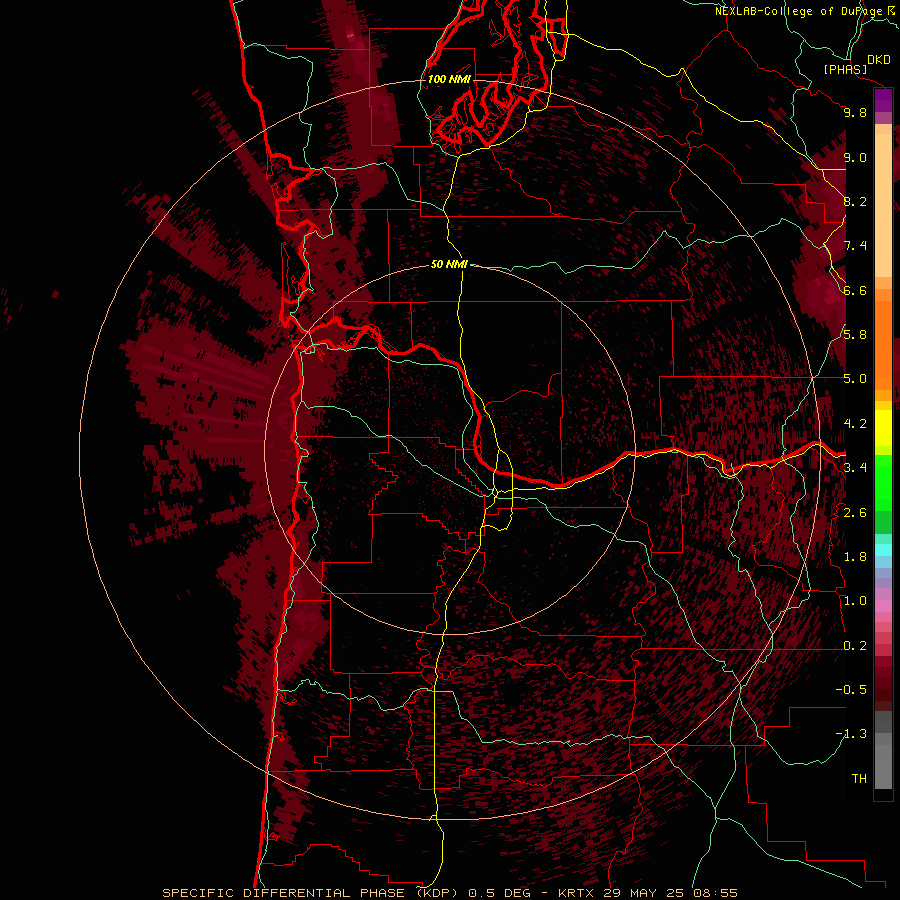The image size is (900, 900).
Task: Click the KRTX station identifier
Action: [x=576, y=893]
